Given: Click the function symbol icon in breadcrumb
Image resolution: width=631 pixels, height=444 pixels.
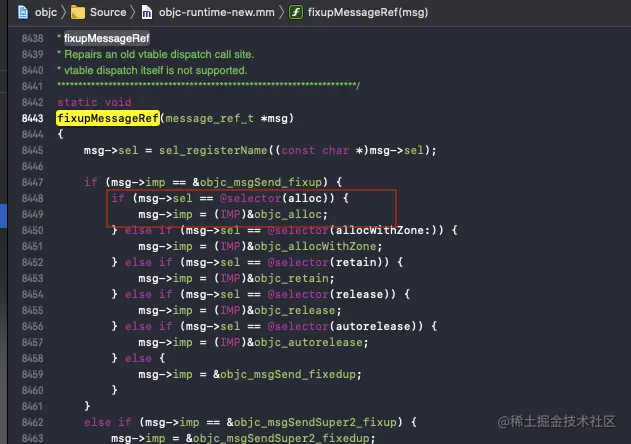Looking at the screenshot, I should [296, 12].
